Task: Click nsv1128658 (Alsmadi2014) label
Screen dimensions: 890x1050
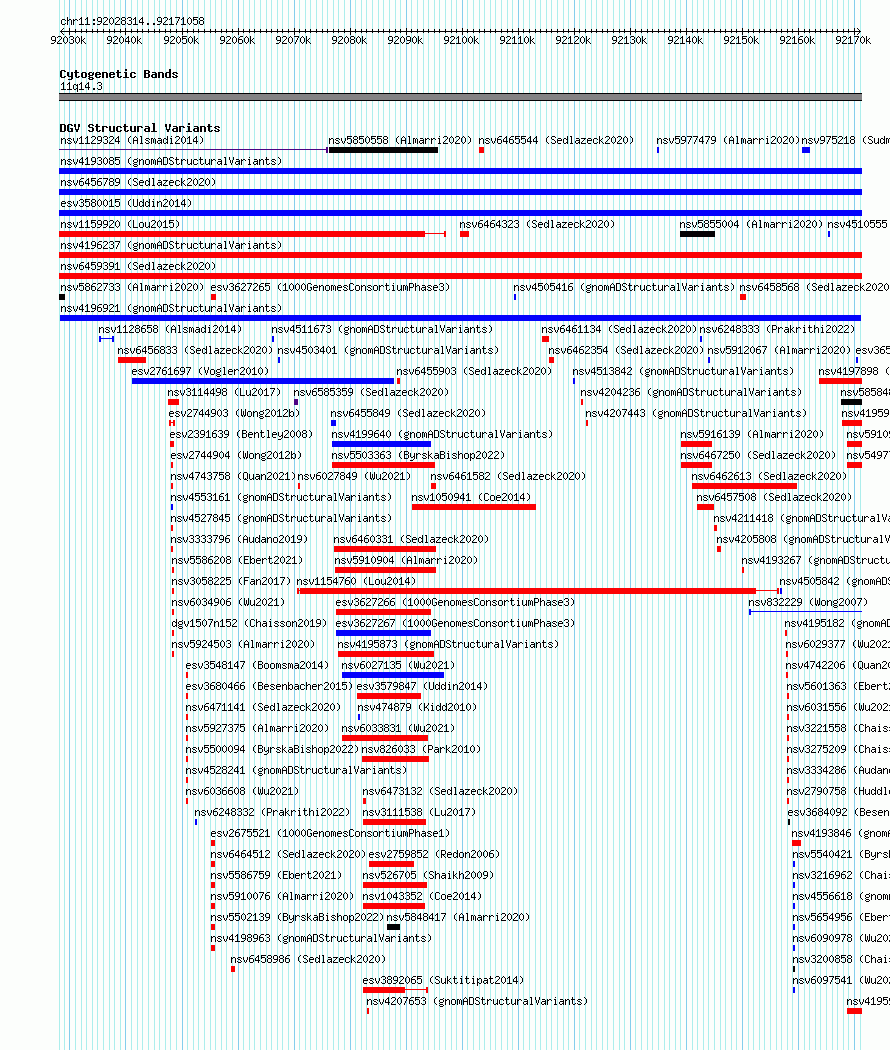Action: 170,329
